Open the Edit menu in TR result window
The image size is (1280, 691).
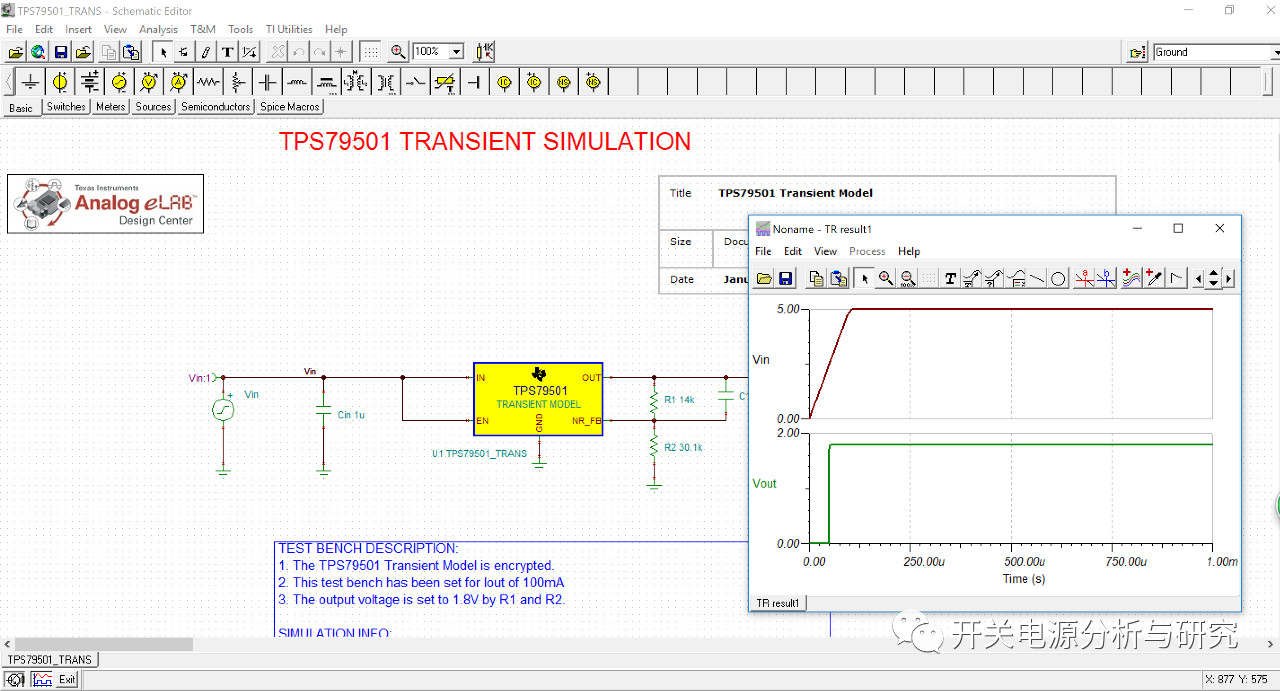[x=793, y=251]
